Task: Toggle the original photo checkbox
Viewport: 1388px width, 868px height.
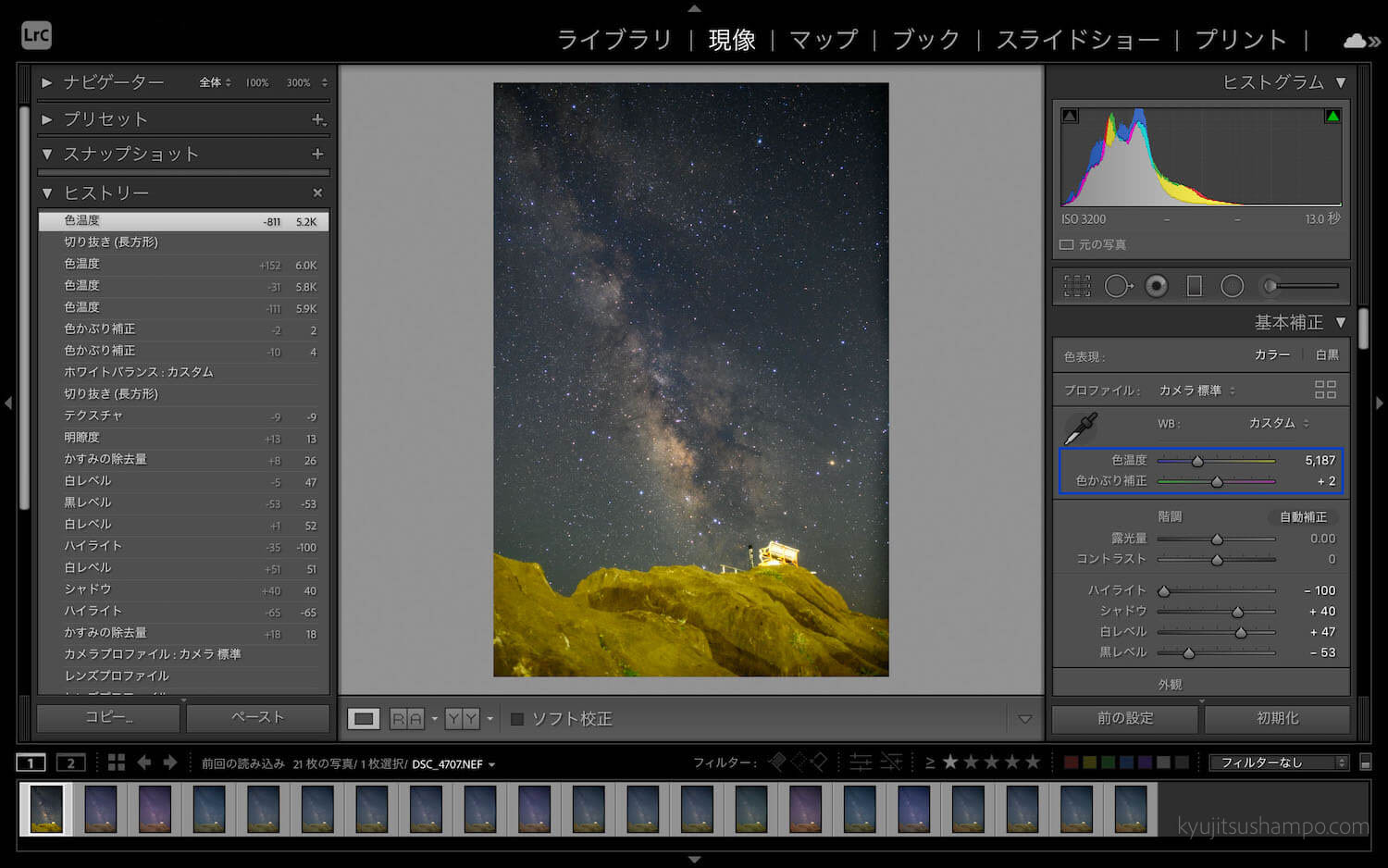Action: [x=1066, y=244]
